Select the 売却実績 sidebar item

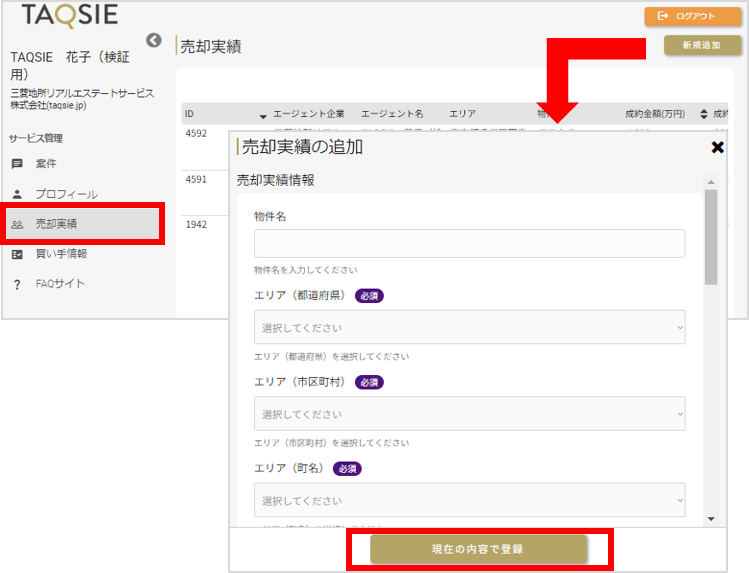83,223
